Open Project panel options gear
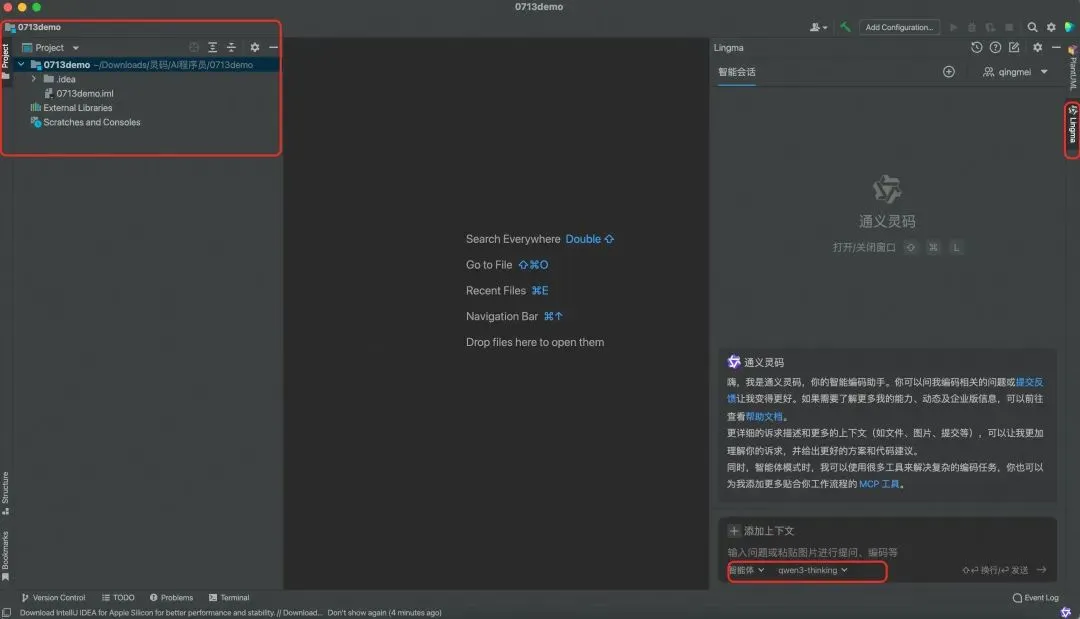The image size is (1080, 619). point(255,47)
